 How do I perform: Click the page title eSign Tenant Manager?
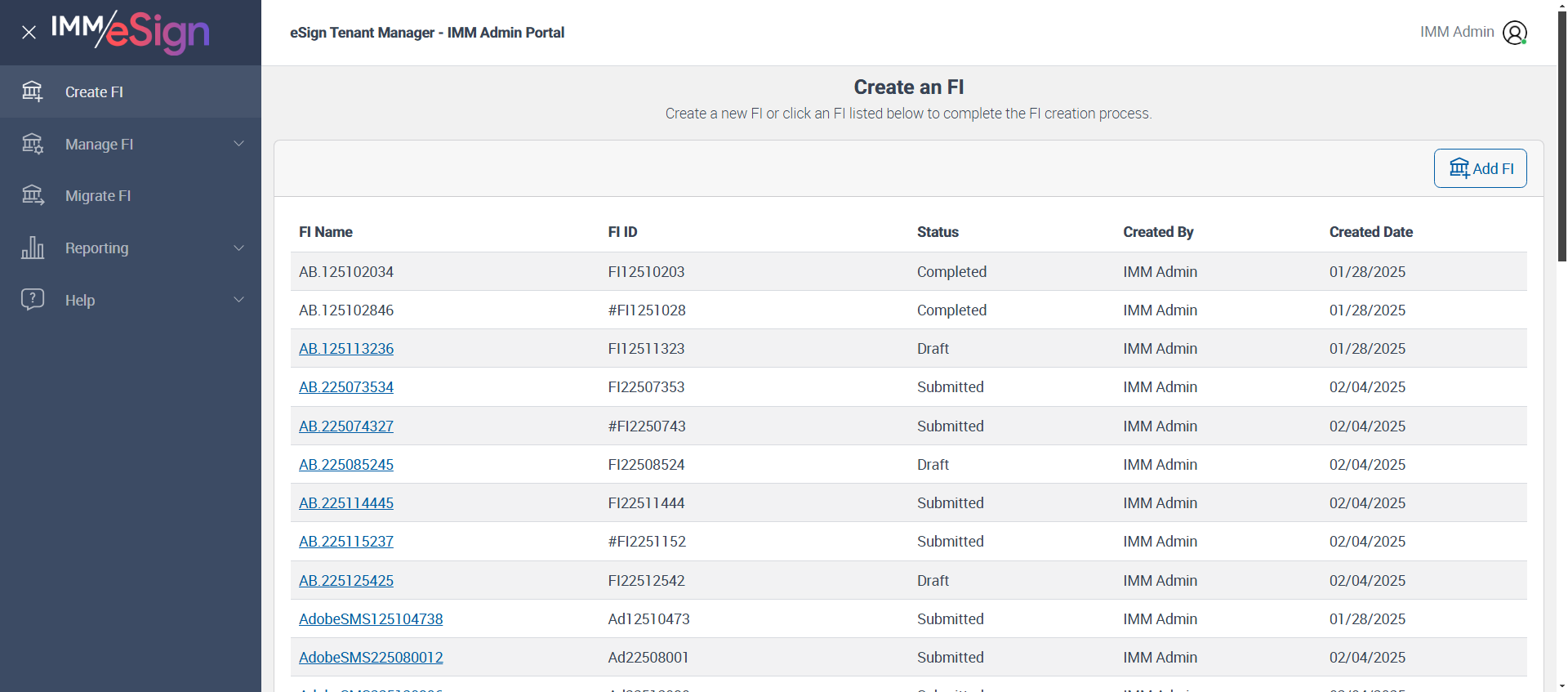427,33
